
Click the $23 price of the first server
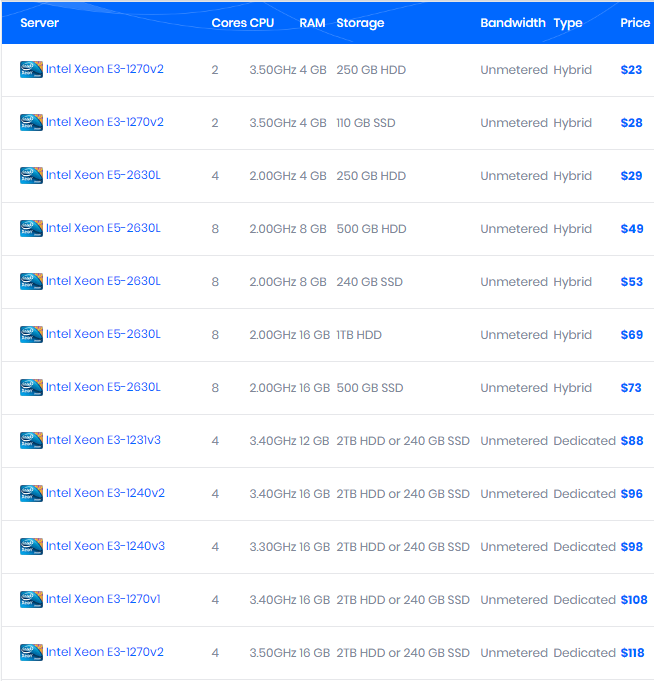coord(631,70)
